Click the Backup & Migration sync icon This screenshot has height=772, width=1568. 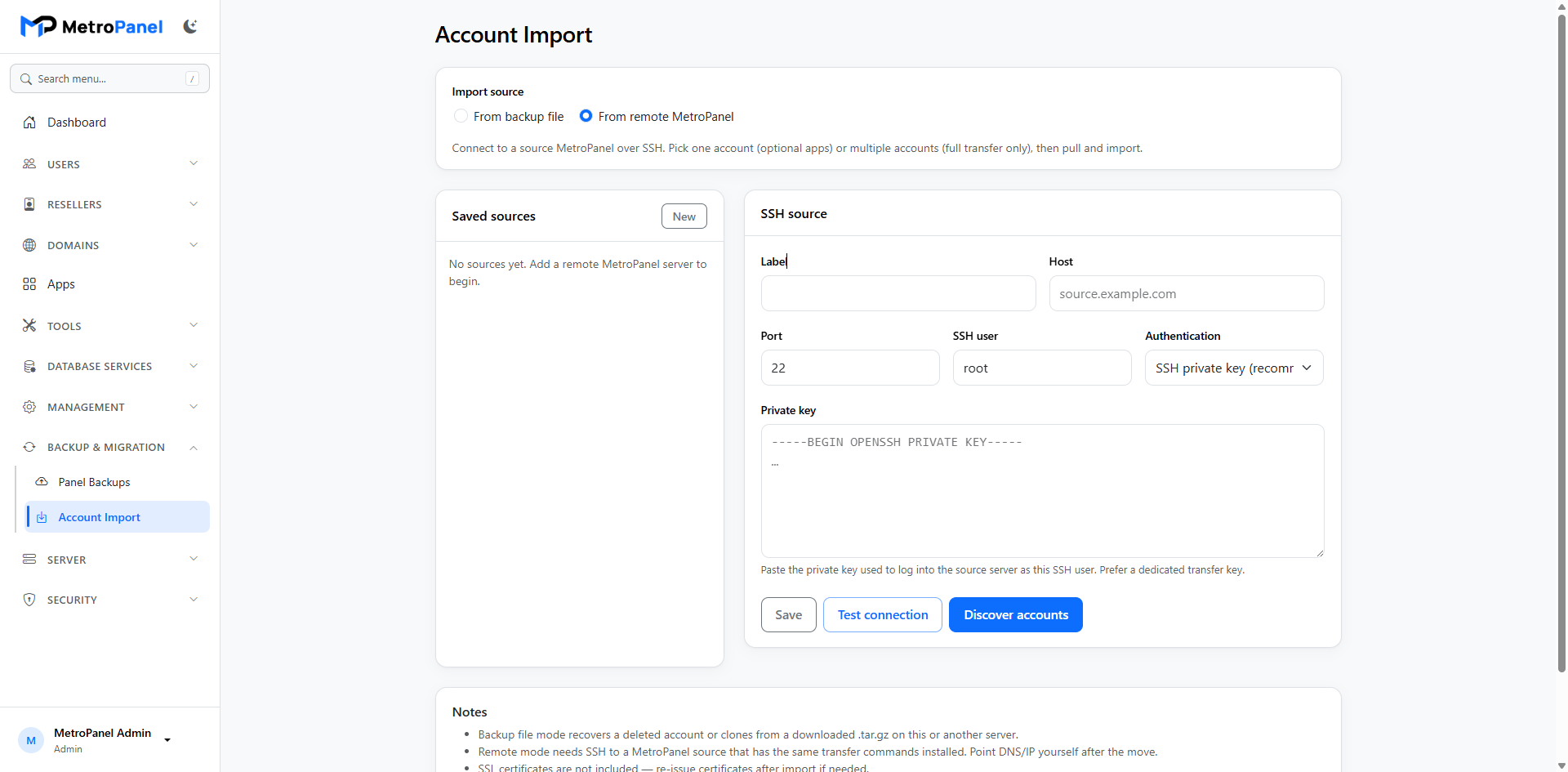(29, 447)
